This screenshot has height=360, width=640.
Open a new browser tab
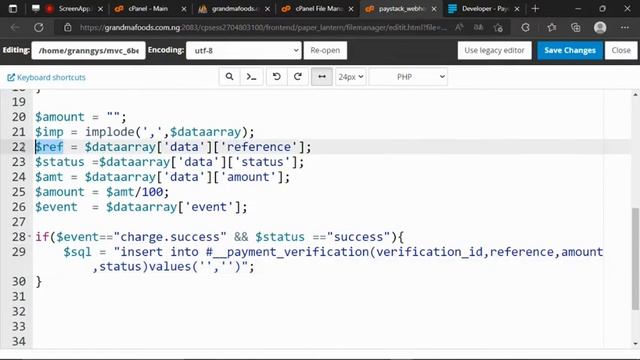[x=535, y=9]
